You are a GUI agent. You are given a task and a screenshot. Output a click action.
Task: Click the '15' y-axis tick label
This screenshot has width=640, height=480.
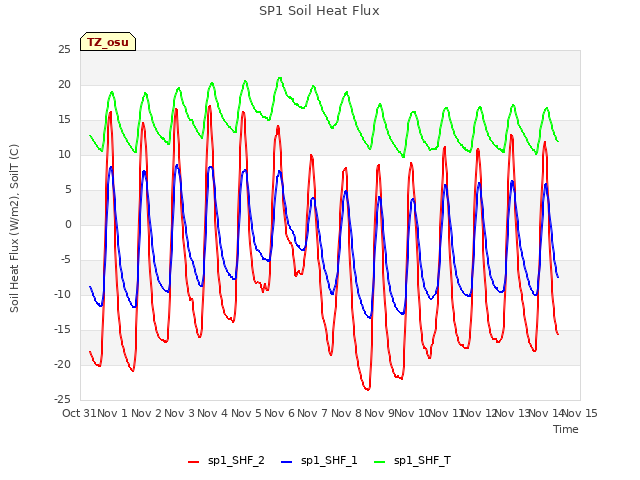click(64, 120)
